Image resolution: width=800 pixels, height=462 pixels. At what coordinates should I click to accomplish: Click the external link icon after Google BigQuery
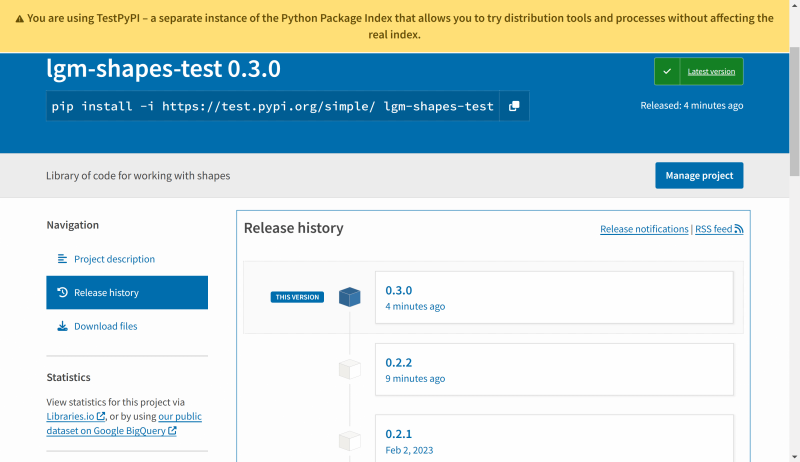172,430
